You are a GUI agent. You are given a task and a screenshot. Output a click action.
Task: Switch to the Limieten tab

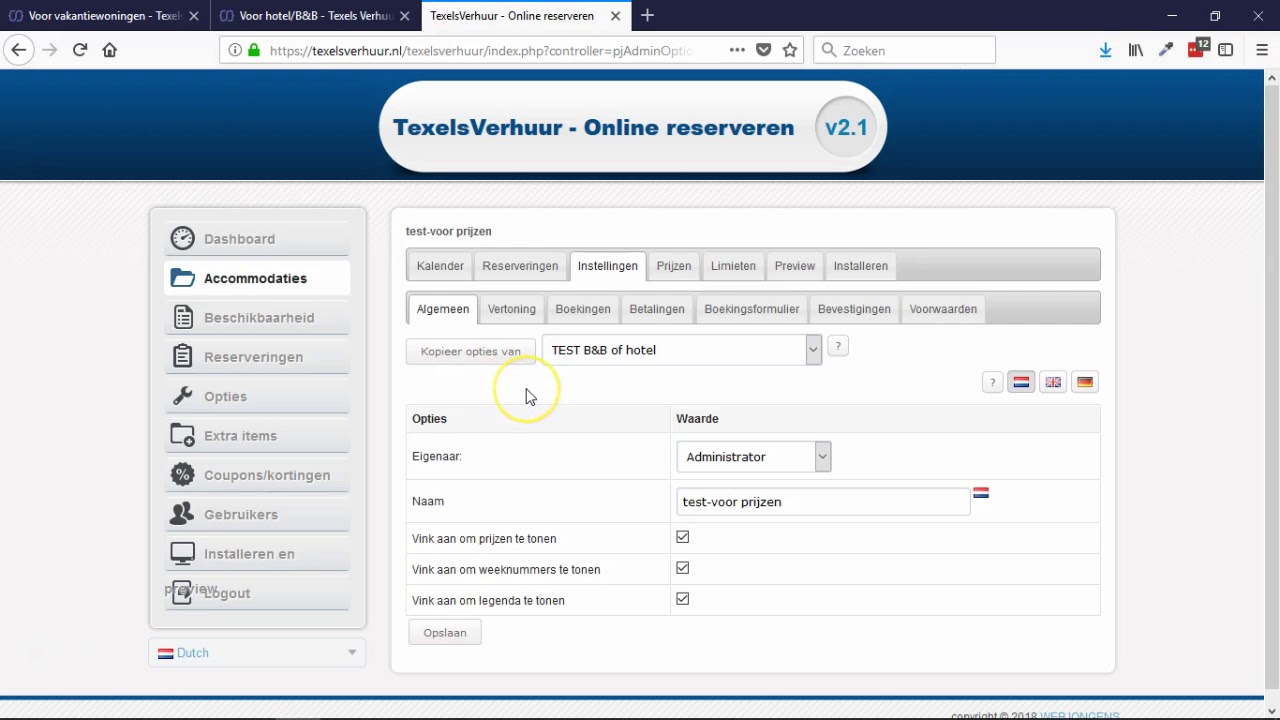pos(733,266)
